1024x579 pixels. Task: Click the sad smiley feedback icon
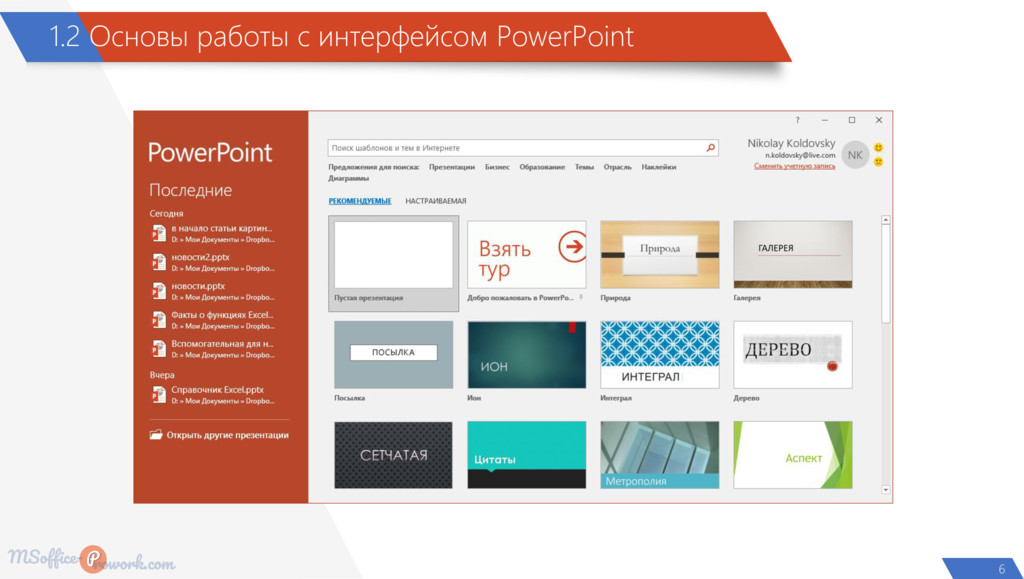(878, 161)
